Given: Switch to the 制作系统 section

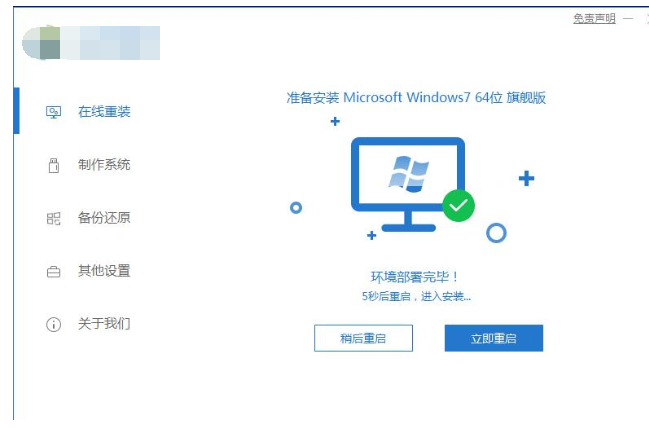Looking at the screenshot, I should point(104,164).
